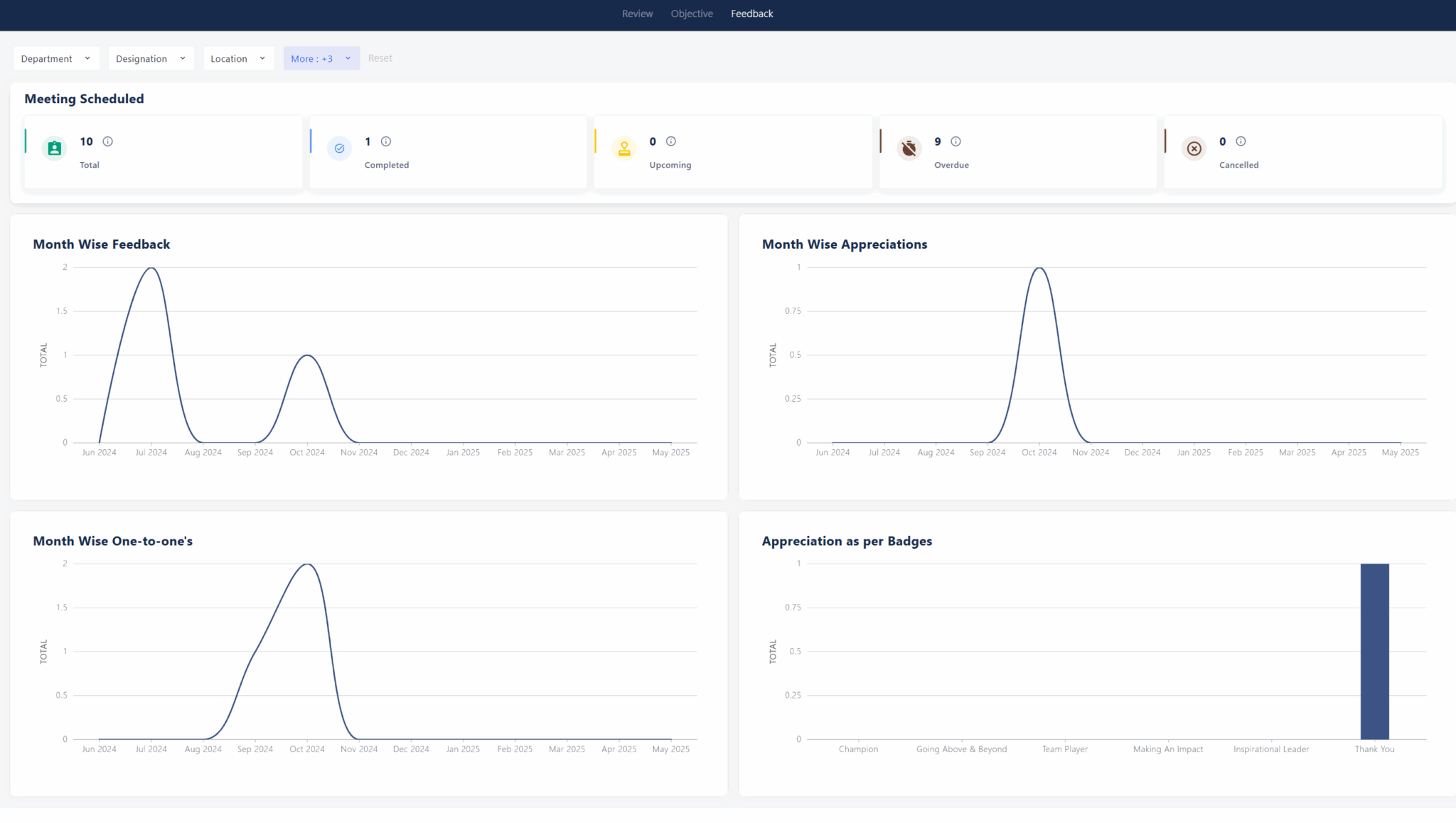Screen dimensions: 1456x823
Task: Expand the Designation dropdown
Action: tap(151, 58)
